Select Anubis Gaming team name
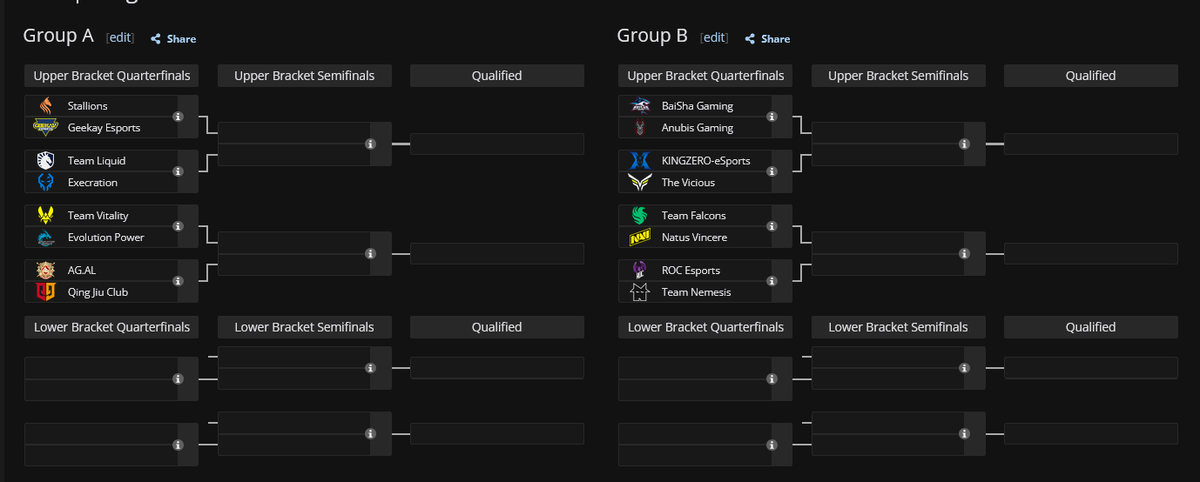This screenshot has width=1200, height=482. point(698,128)
